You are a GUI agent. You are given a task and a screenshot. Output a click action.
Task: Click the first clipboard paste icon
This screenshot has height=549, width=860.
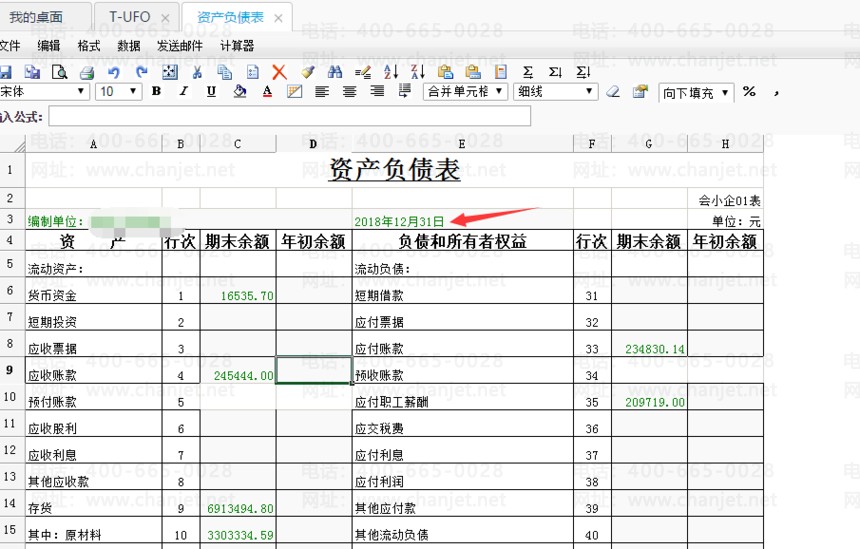pyautogui.click(x=445, y=72)
